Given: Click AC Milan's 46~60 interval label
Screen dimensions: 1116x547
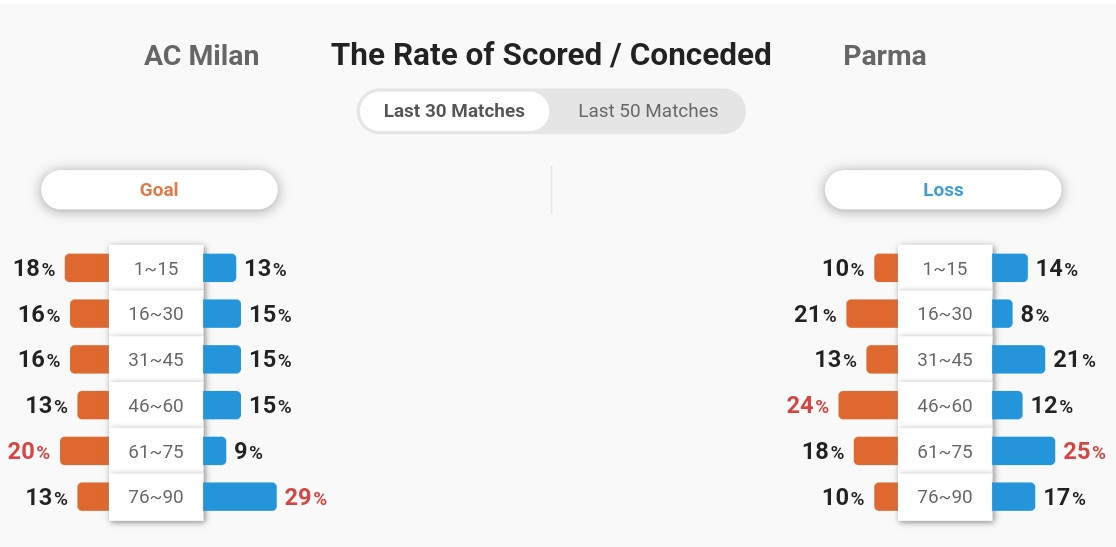Looking at the screenshot, I should [x=157, y=405].
